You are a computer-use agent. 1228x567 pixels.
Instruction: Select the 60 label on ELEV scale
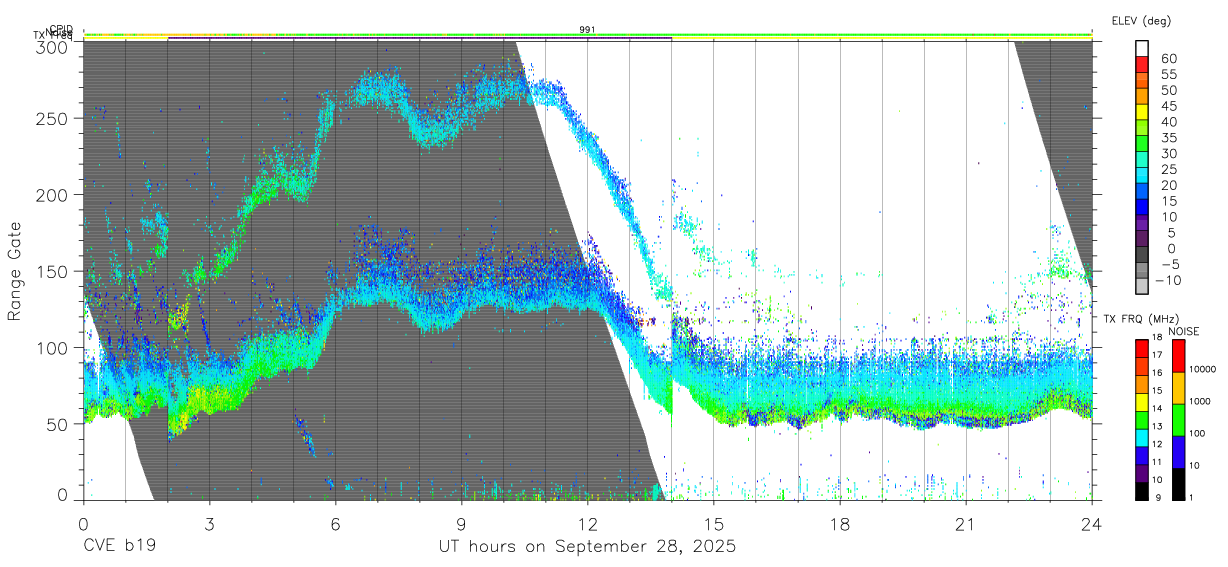(1167, 59)
